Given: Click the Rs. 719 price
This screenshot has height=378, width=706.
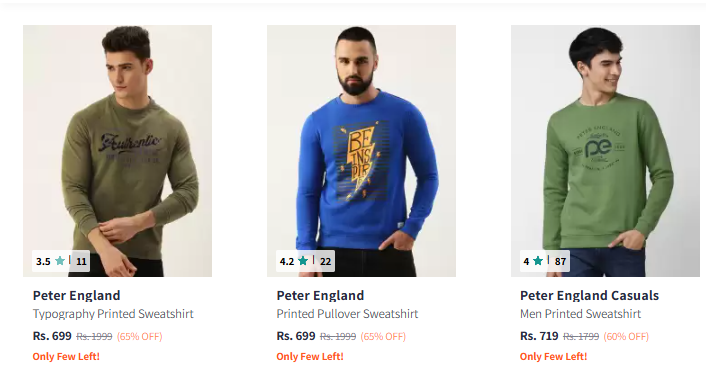Looking at the screenshot, I should pos(539,336).
